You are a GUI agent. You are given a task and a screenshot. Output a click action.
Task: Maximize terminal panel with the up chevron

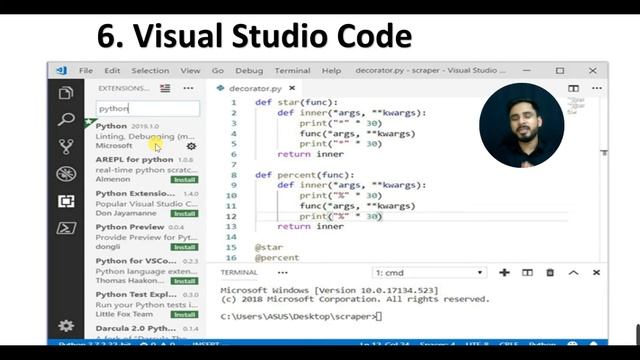point(573,273)
